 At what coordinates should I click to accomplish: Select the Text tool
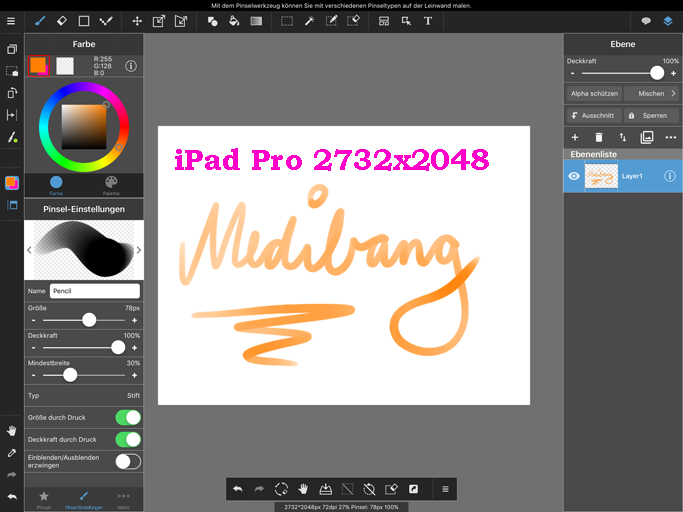[428, 21]
